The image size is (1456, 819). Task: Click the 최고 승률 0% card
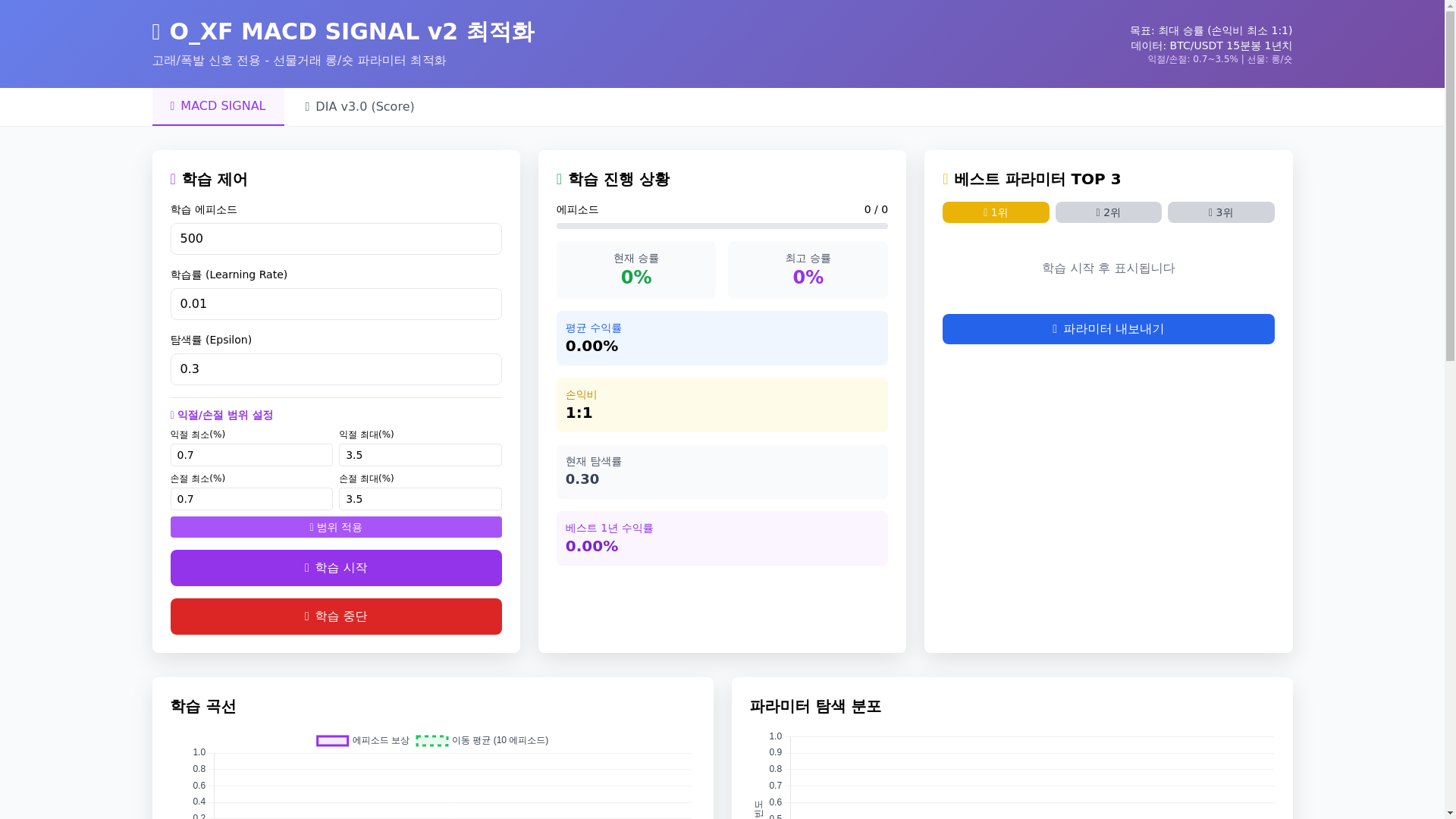808,270
